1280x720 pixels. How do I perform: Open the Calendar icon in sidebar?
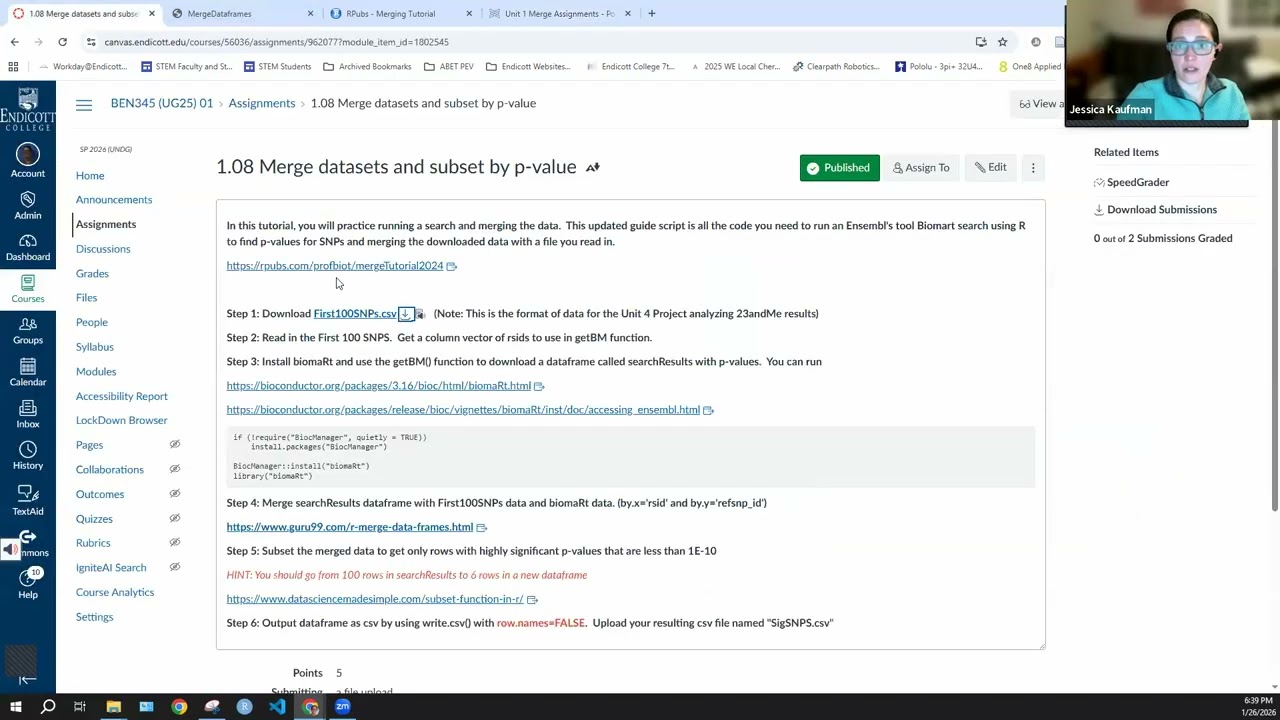28,371
